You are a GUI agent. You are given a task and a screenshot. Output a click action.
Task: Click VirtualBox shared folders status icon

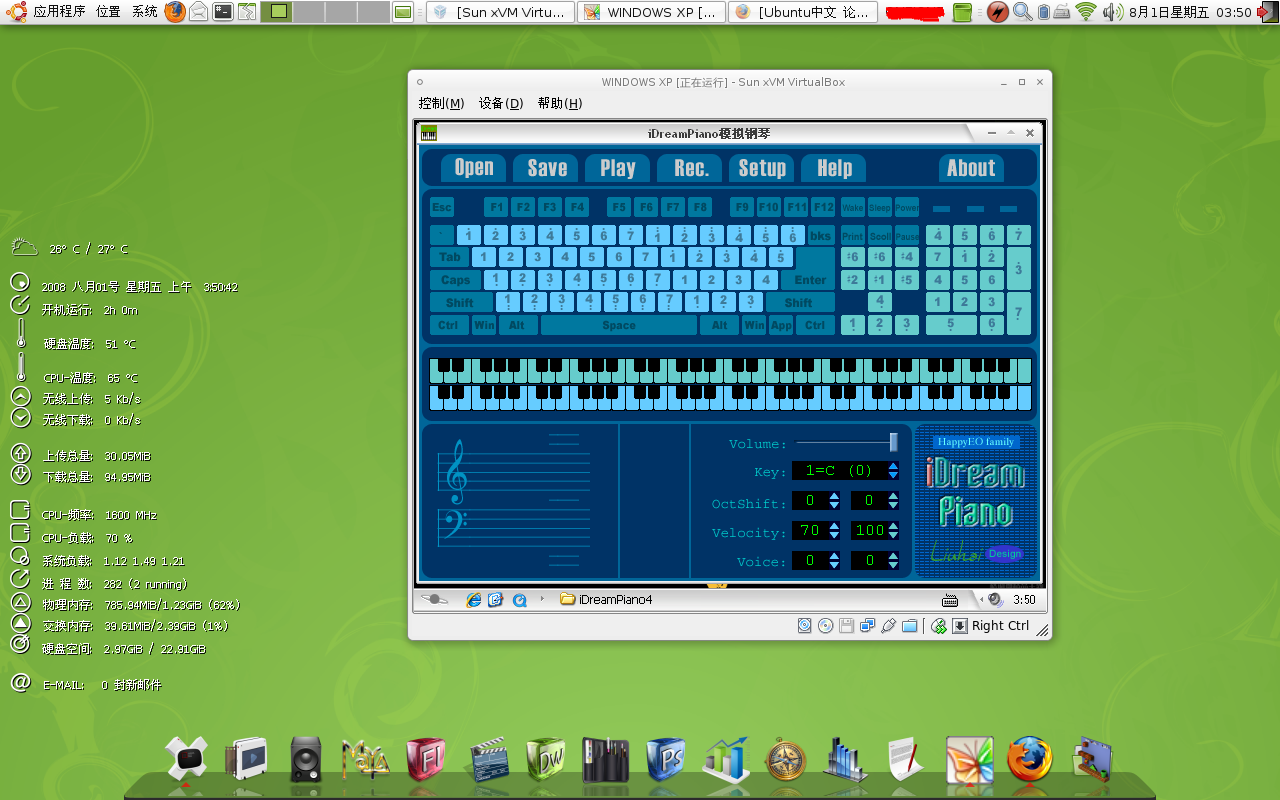tap(909, 626)
